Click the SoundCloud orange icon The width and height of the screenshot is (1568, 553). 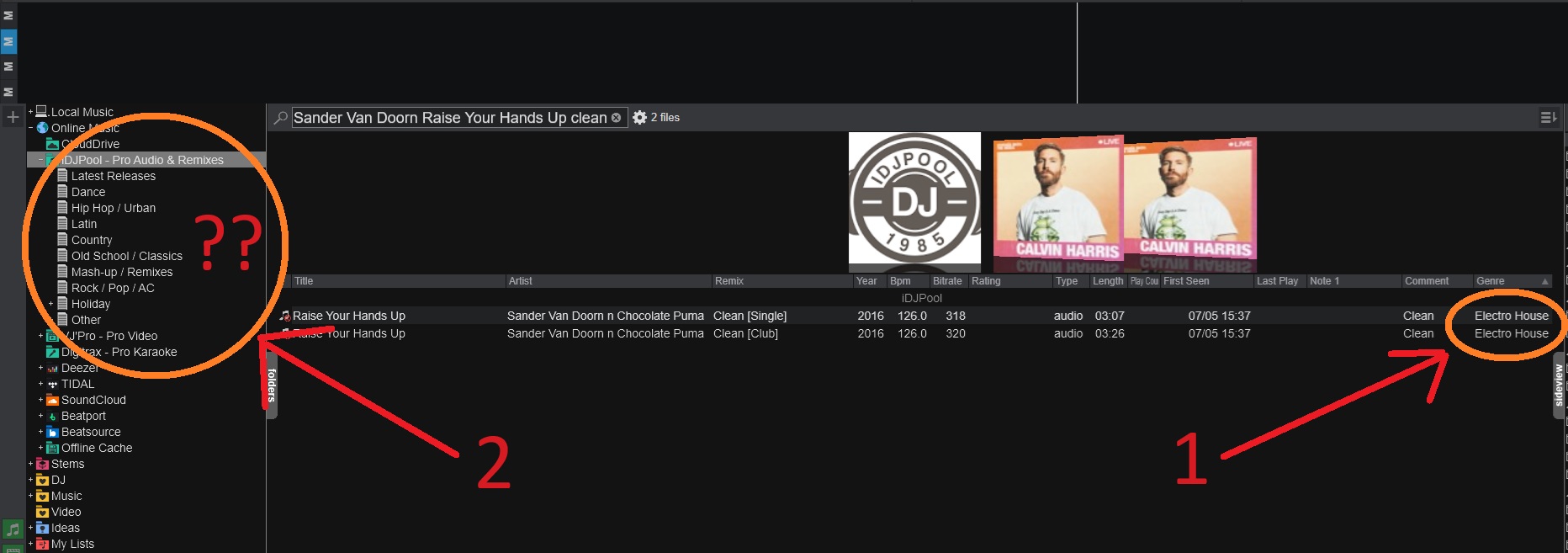pos(52,400)
